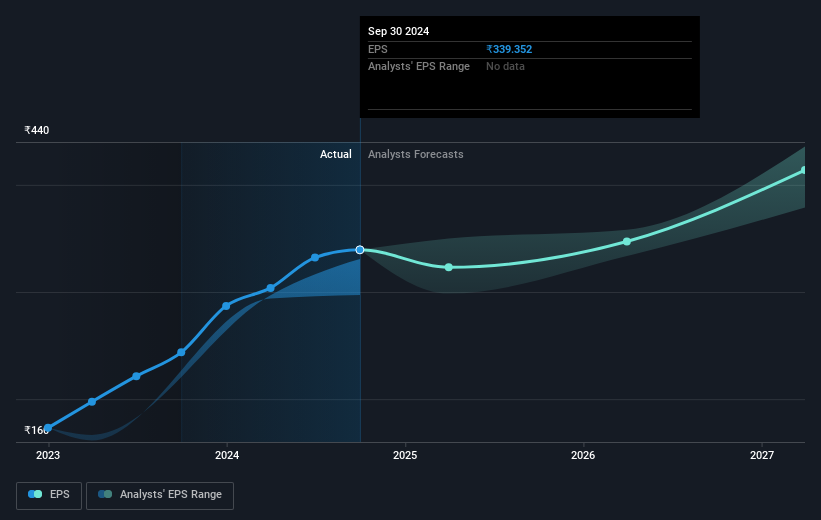
Task: Click the first EPS data point at 2023
Action: 48,428
